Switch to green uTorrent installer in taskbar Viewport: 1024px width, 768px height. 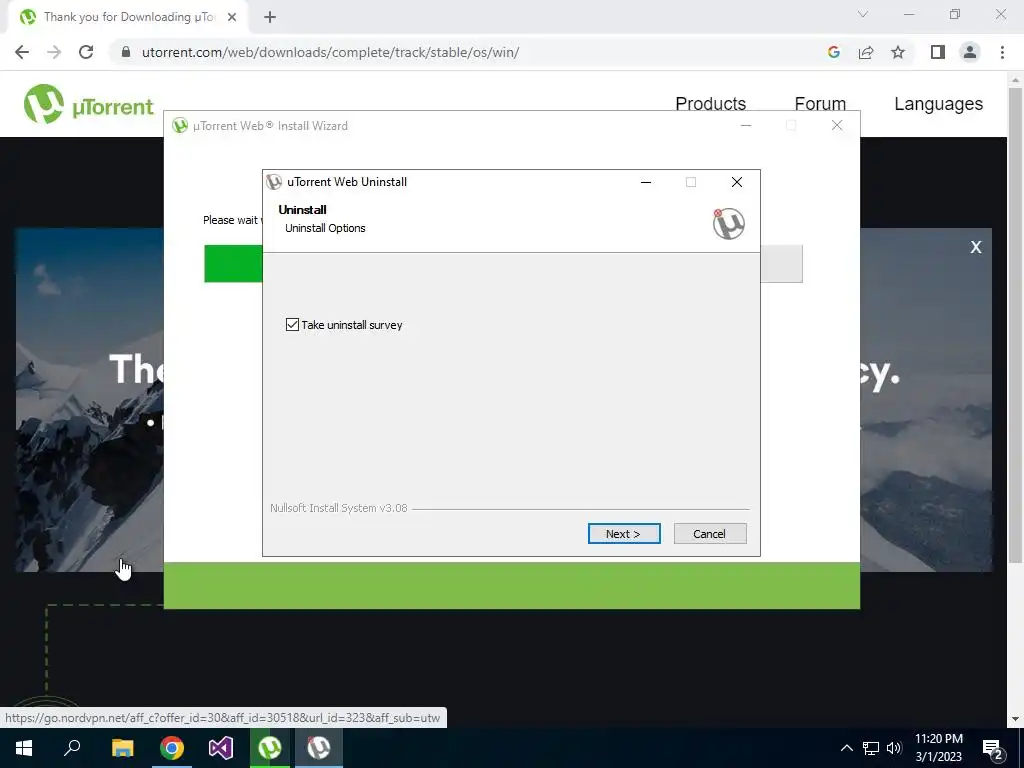click(270, 748)
